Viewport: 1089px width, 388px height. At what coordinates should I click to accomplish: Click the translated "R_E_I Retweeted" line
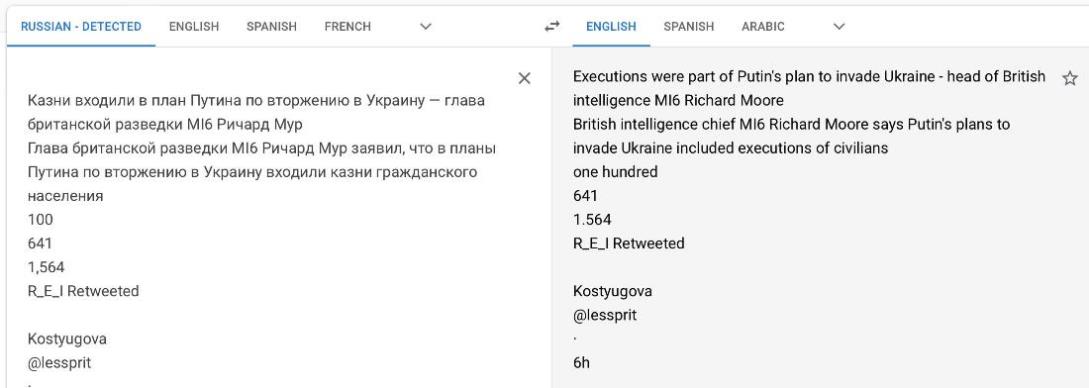pos(629,243)
